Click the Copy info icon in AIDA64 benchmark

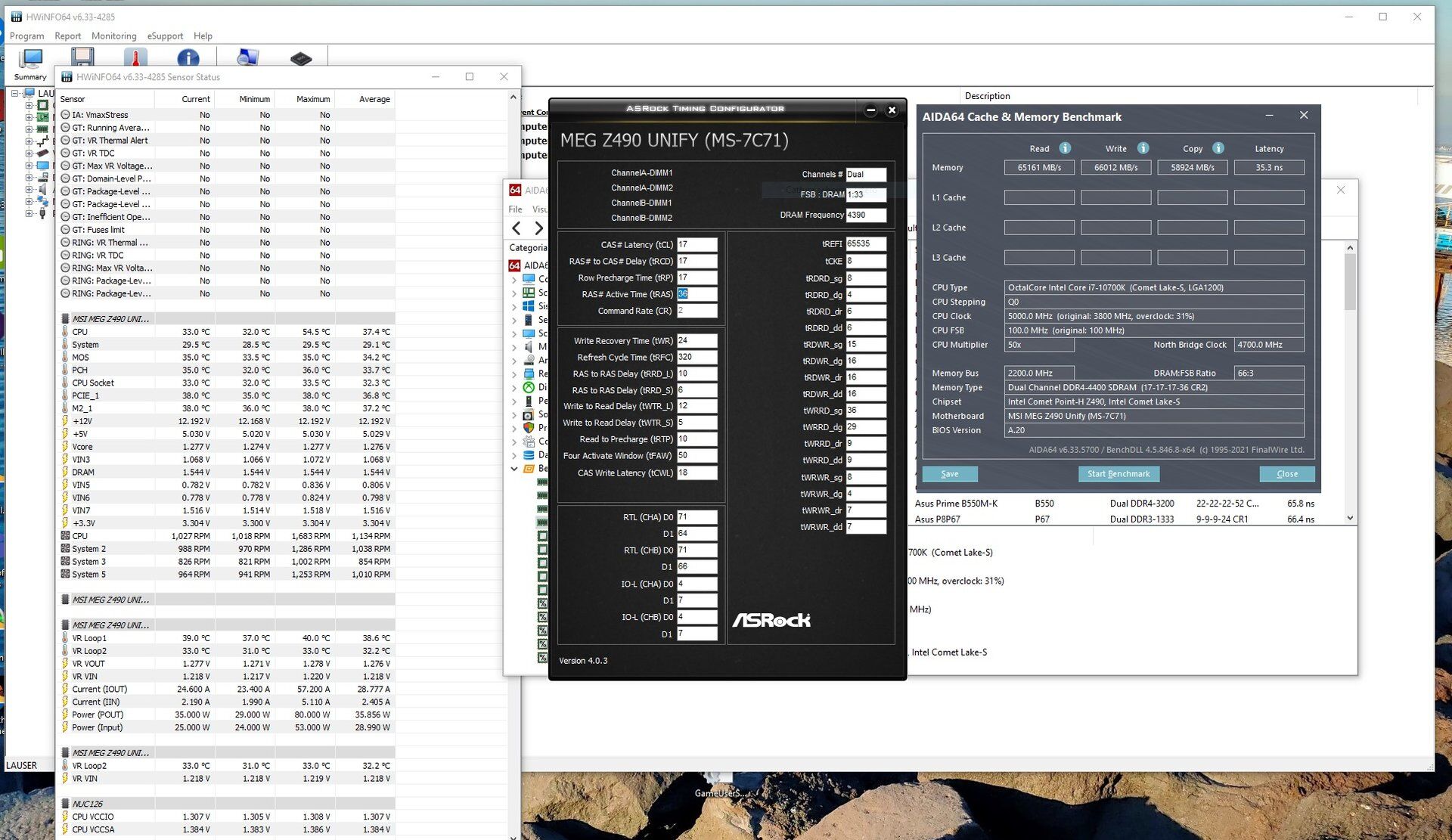(x=1218, y=148)
